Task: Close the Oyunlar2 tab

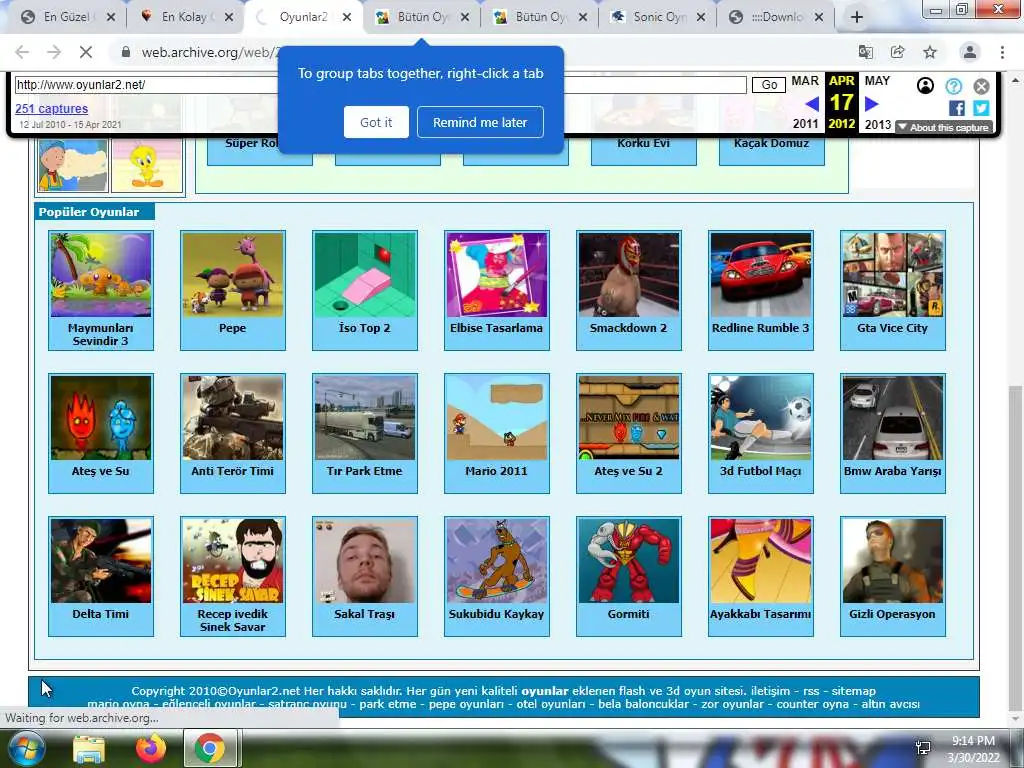Action: (x=347, y=18)
